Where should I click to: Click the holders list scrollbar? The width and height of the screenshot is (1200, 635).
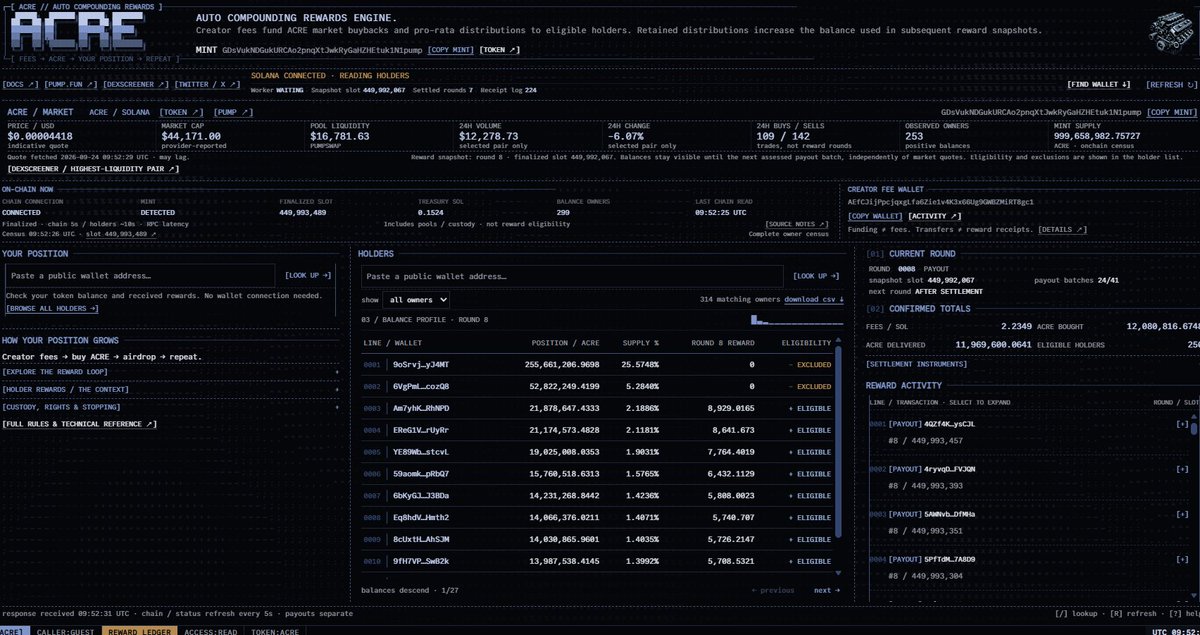coord(840,440)
